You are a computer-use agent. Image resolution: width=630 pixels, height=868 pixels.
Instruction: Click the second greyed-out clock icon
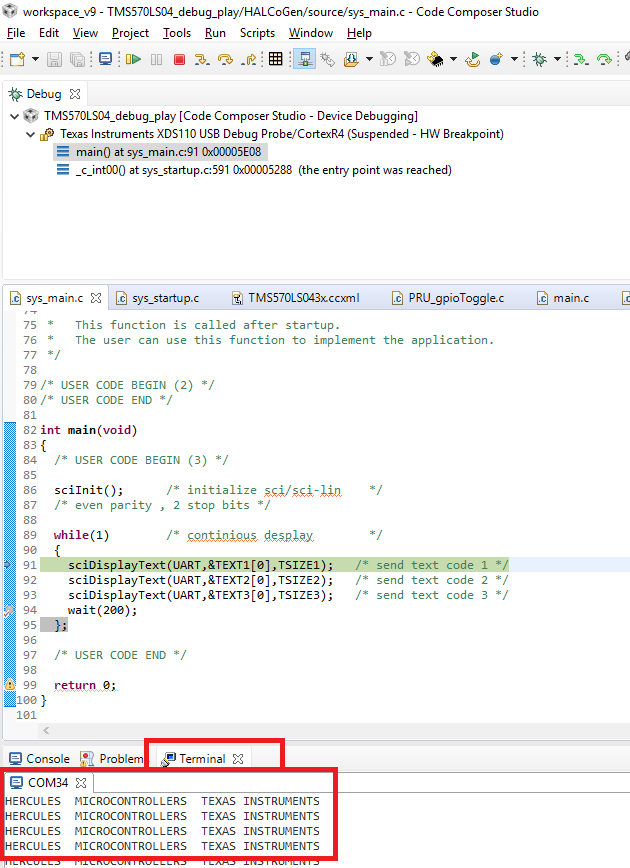point(412,59)
